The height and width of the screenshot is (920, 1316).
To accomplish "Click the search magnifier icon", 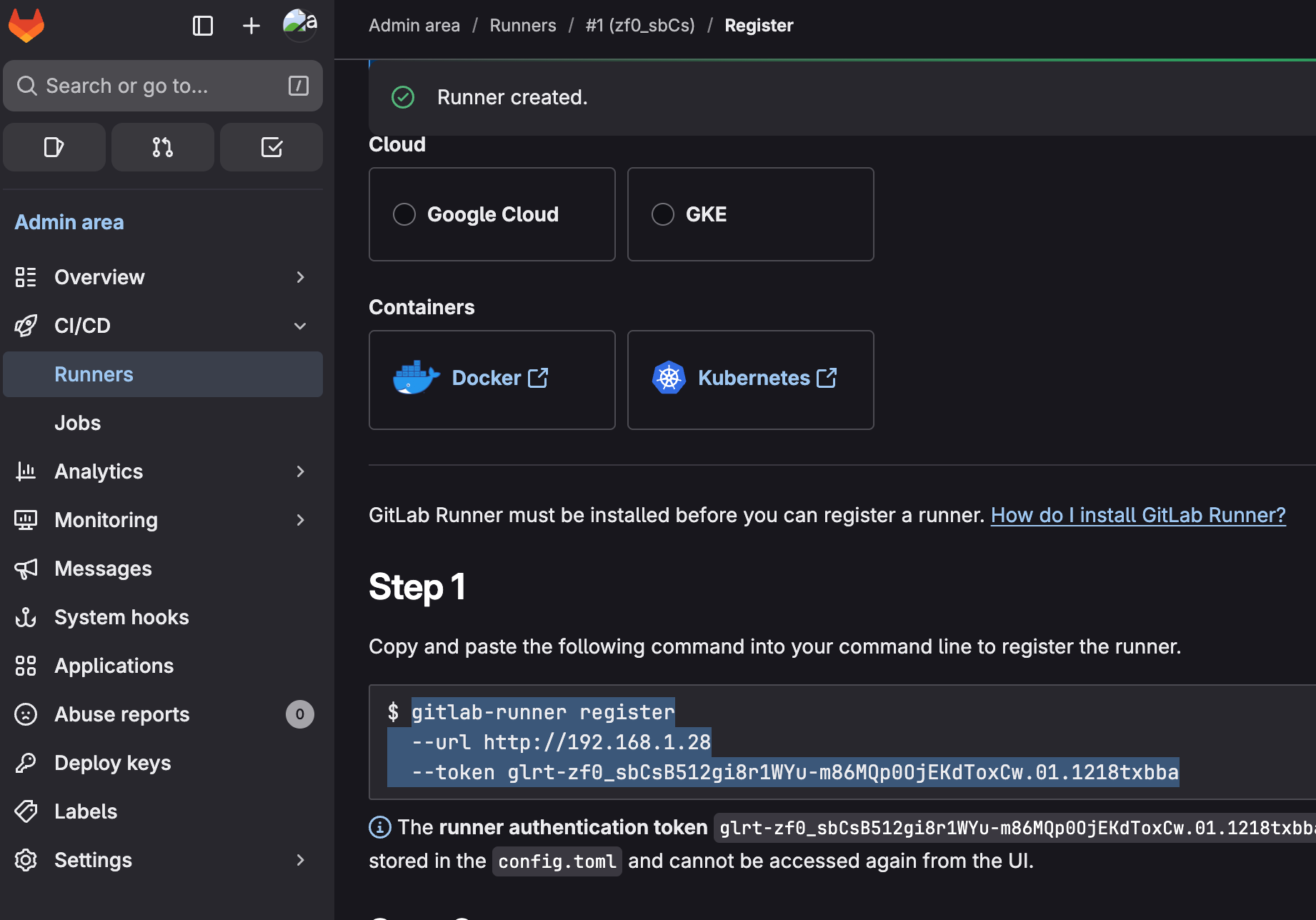I will click(x=27, y=86).
